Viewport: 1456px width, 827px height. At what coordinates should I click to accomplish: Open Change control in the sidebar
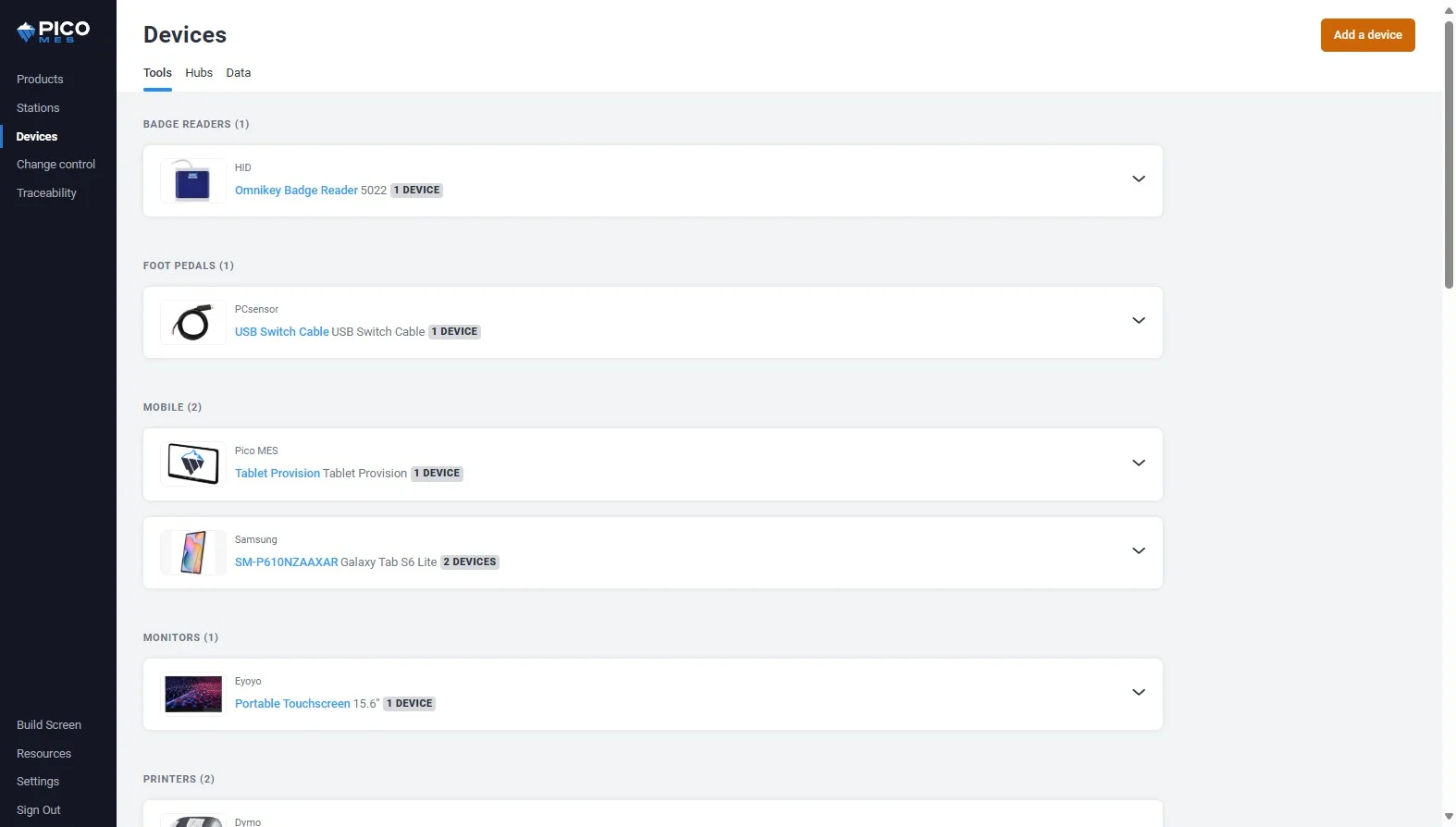coord(56,165)
